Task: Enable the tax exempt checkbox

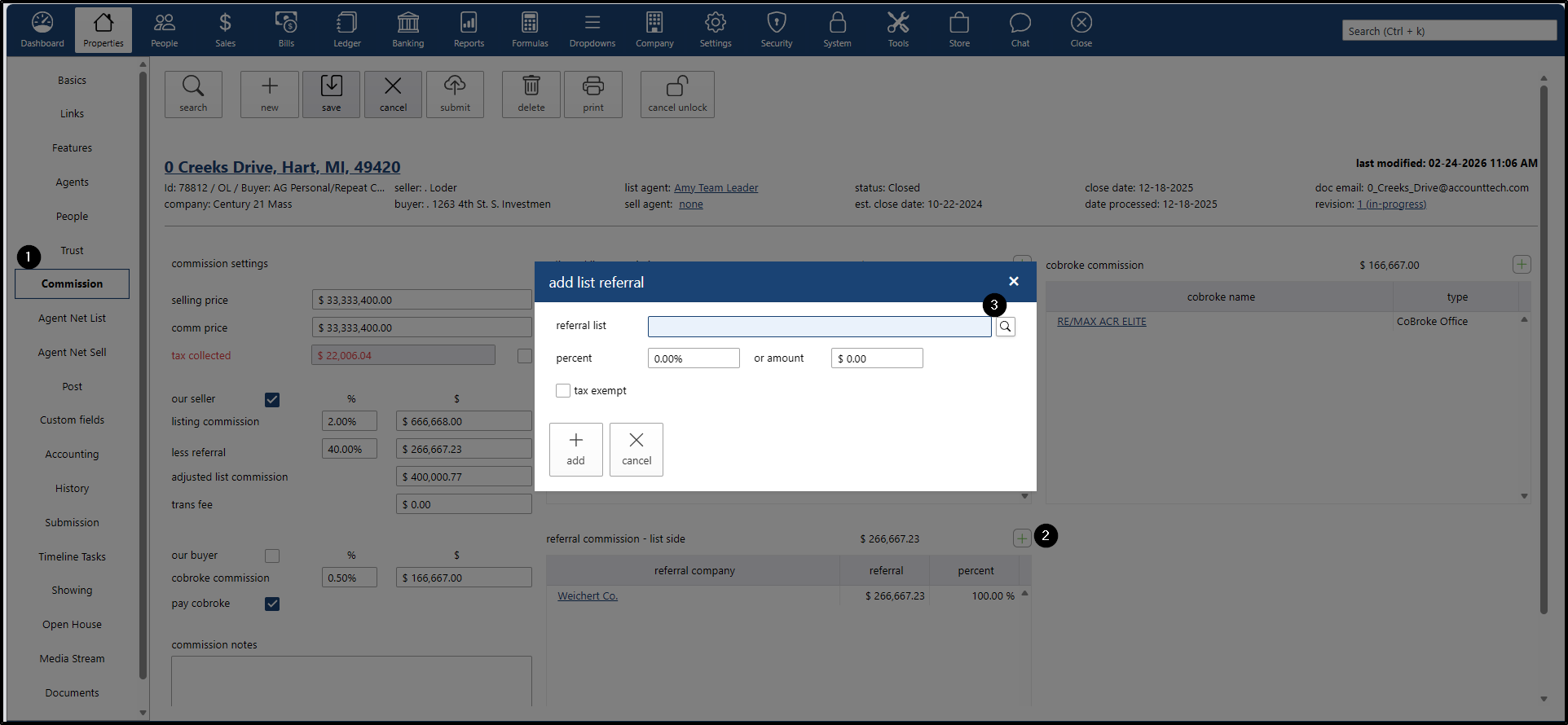Action: click(563, 391)
